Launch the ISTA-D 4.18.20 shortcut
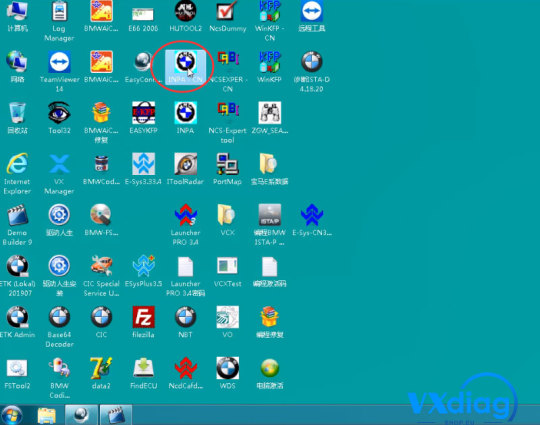The width and height of the screenshot is (540, 425). [312, 72]
